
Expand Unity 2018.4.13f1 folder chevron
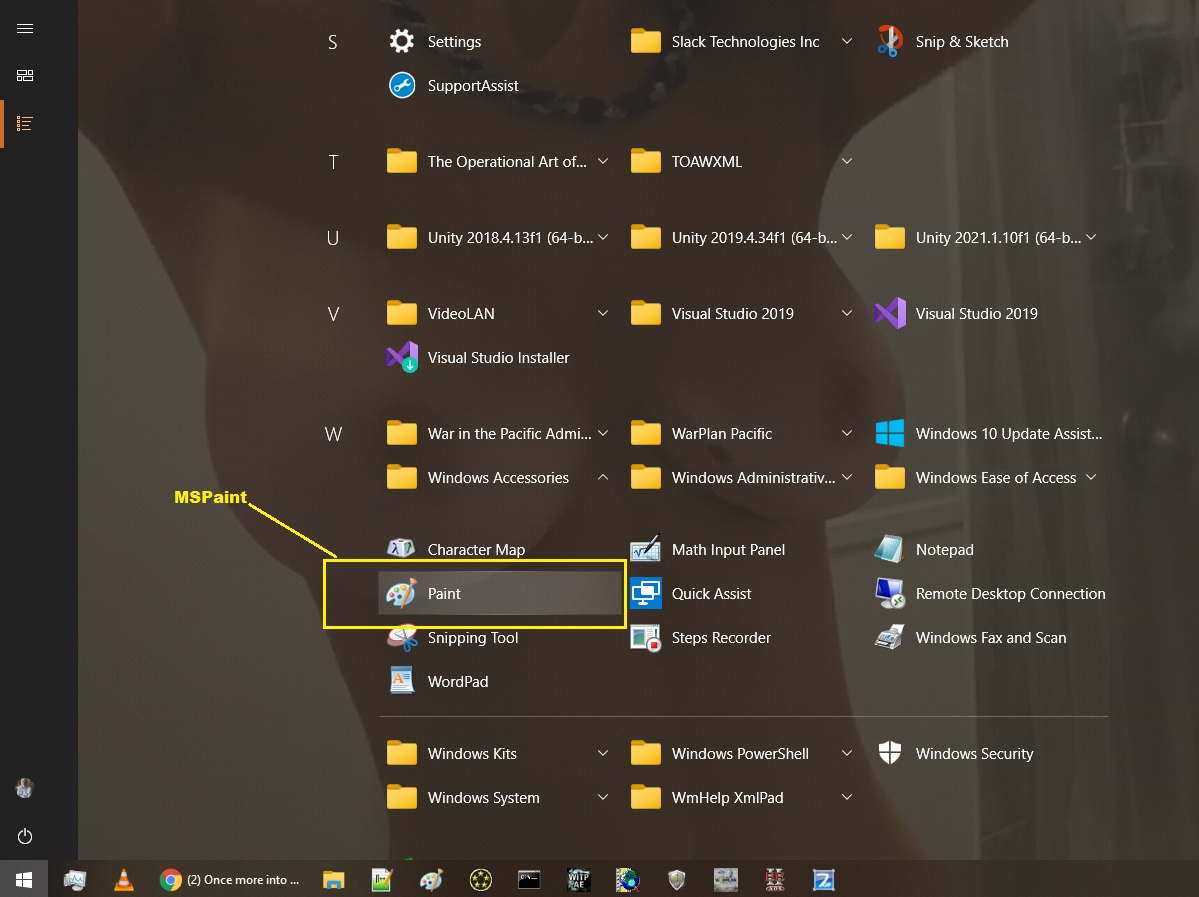click(x=603, y=237)
